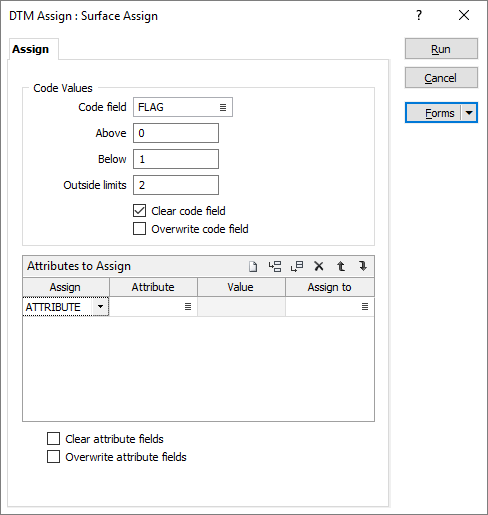Open the Assign to column list picker

pyautogui.click(x=365, y=307)
